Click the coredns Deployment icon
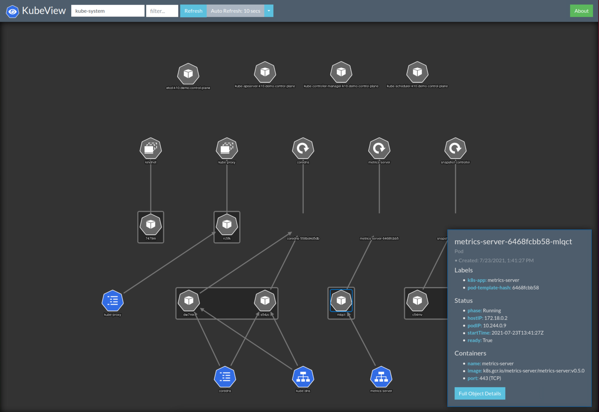The height and width of the screenshot is (412, 599). (303, 148)
